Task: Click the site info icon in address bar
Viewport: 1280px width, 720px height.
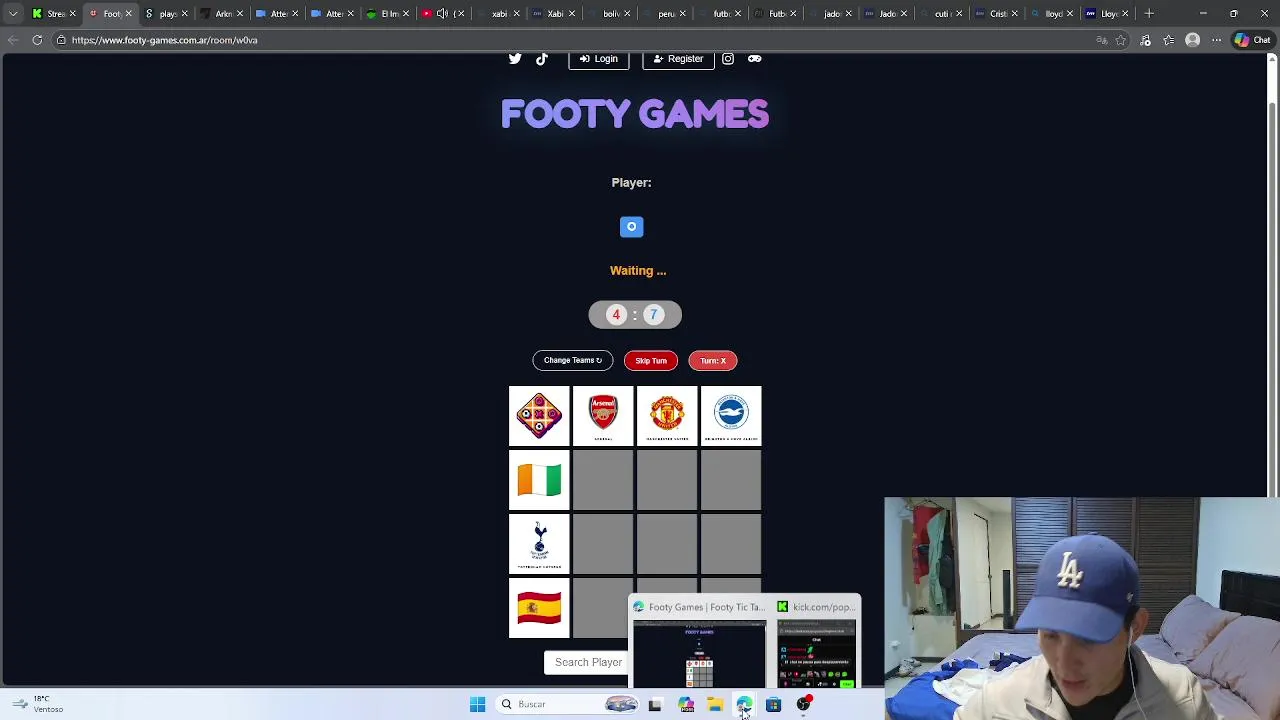Action: pos(61,40)
